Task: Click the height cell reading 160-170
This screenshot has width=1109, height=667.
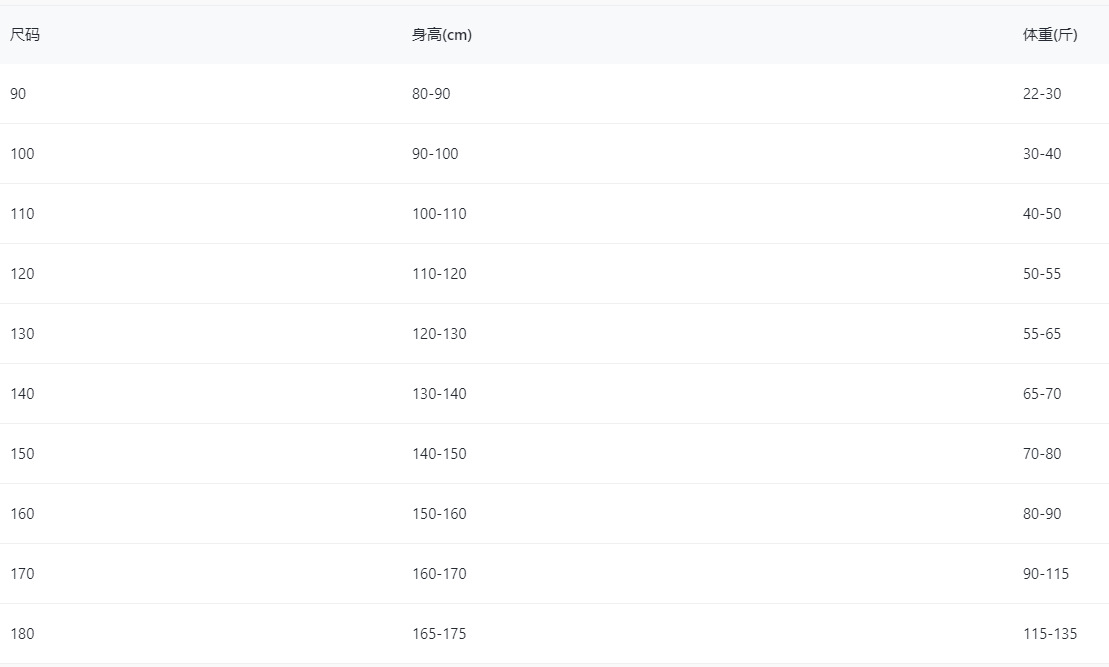Action: tap(439, 574)
